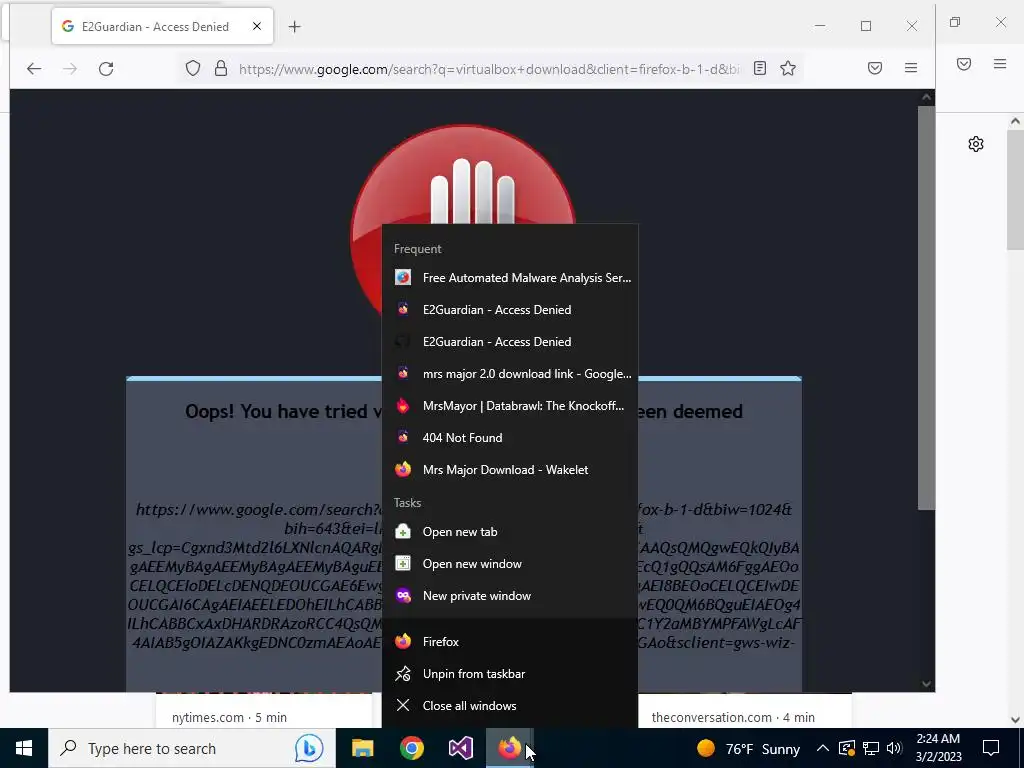Image resolution: width=1024 pixels, height=768 pixels.
Task: Open the tracking protection shield icon
Action: (193, 69)
